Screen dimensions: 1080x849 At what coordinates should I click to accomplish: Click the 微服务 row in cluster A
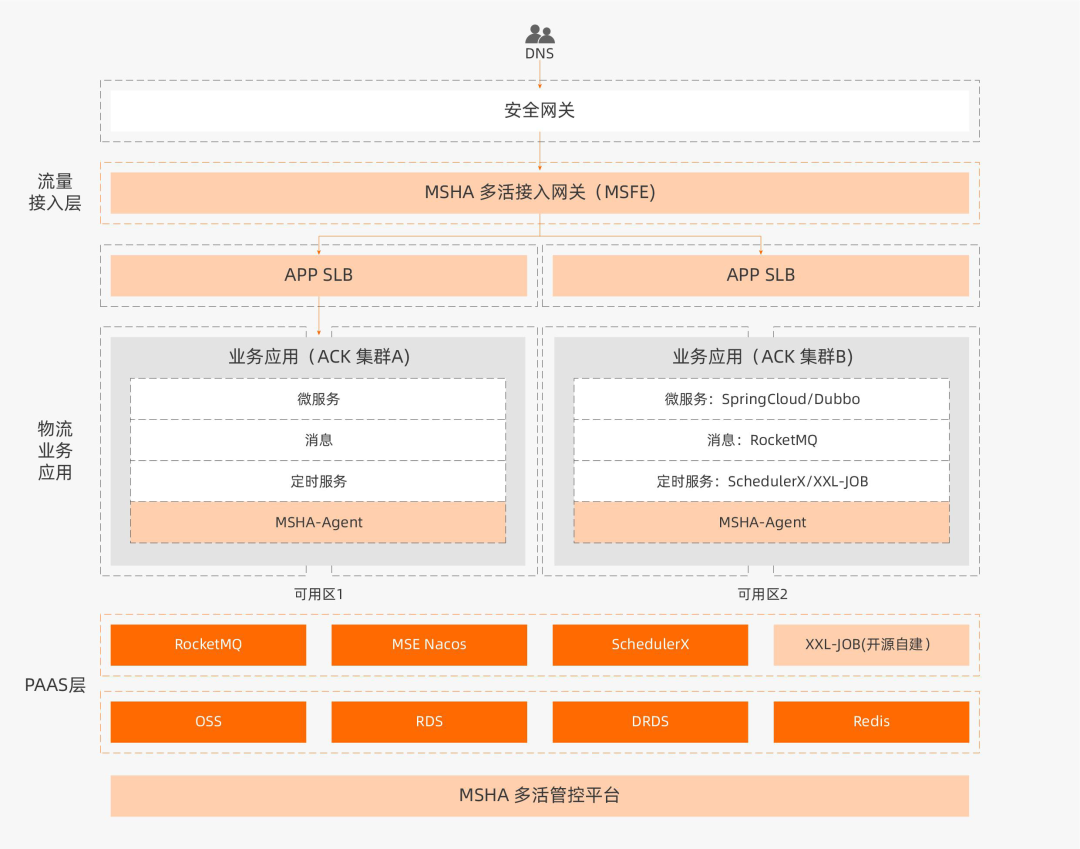pos(318,399)
